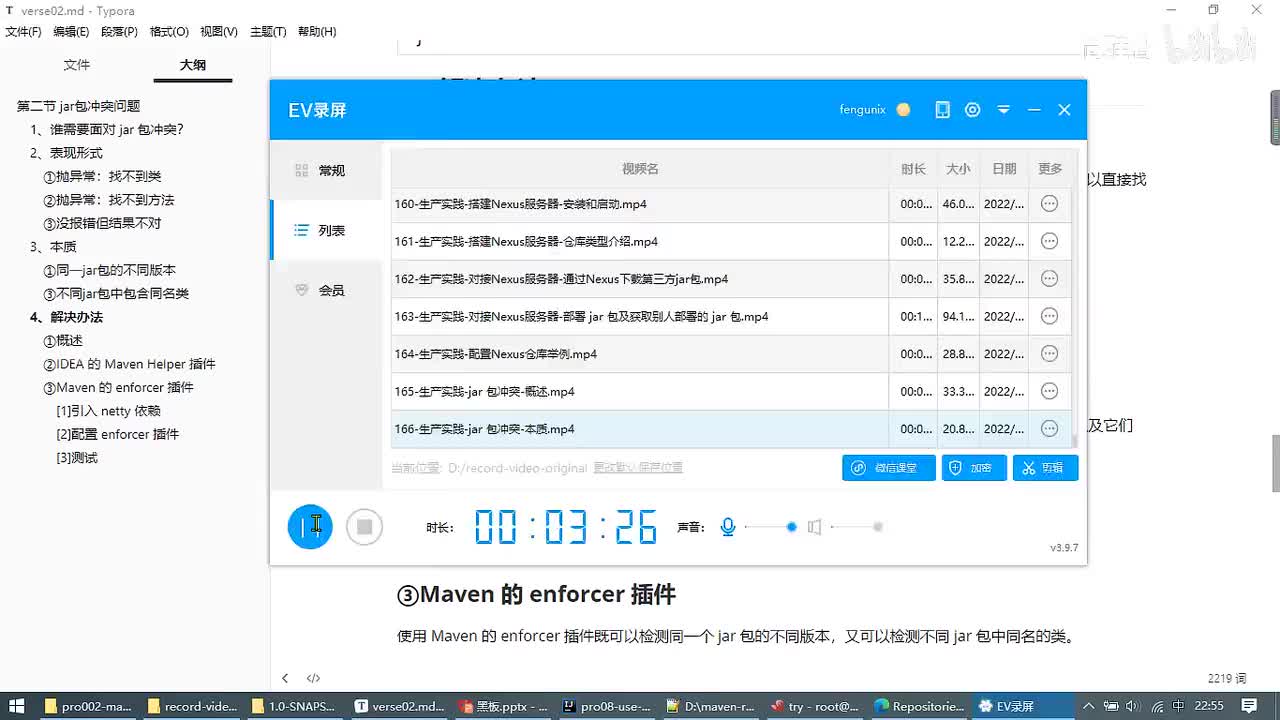Open more options for video 166 row
1280x720 pixels.
(1049, 429)
